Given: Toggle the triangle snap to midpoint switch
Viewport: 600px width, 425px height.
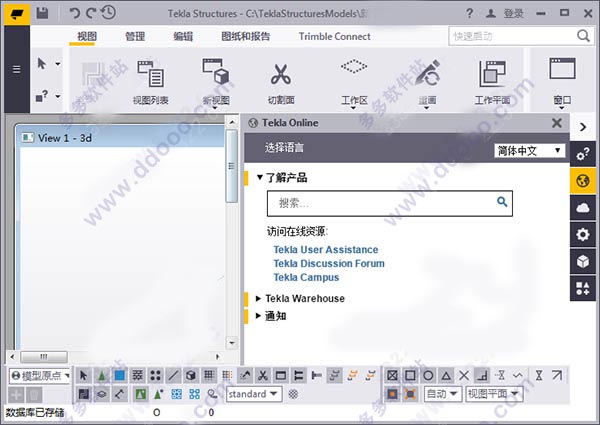Looking at the screenshot, I should point(446,376).
